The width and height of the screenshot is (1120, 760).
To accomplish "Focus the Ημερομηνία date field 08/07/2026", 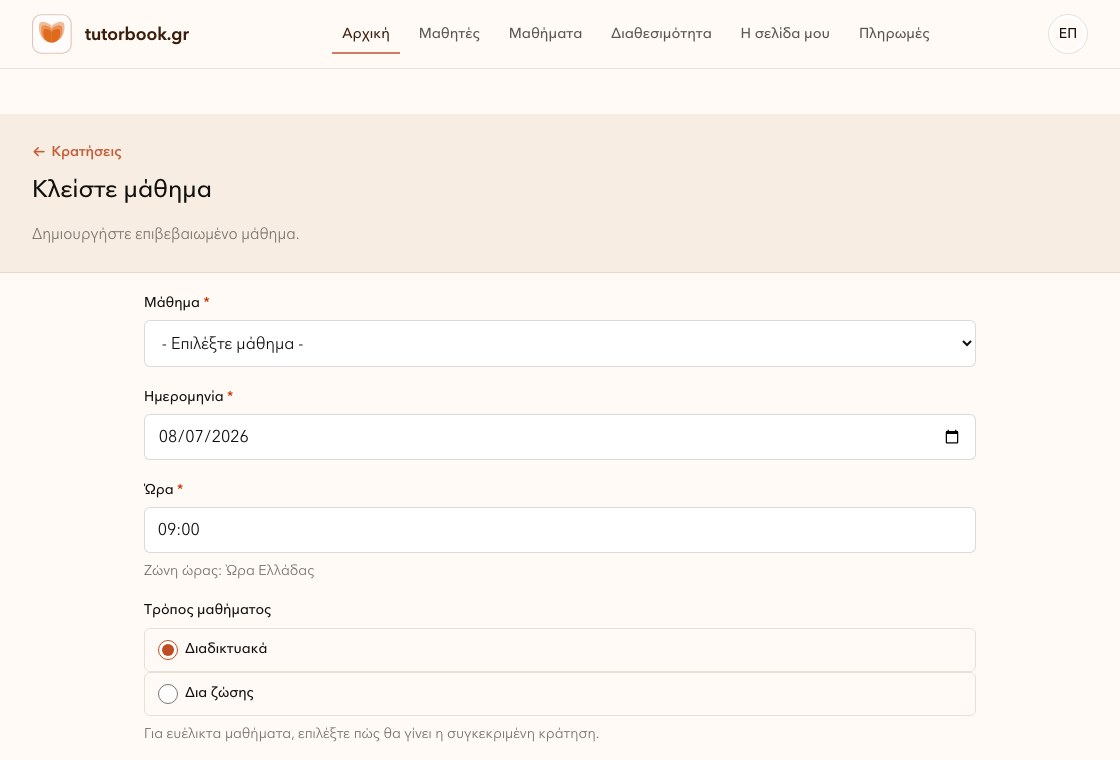I will (x=559, y=436).
